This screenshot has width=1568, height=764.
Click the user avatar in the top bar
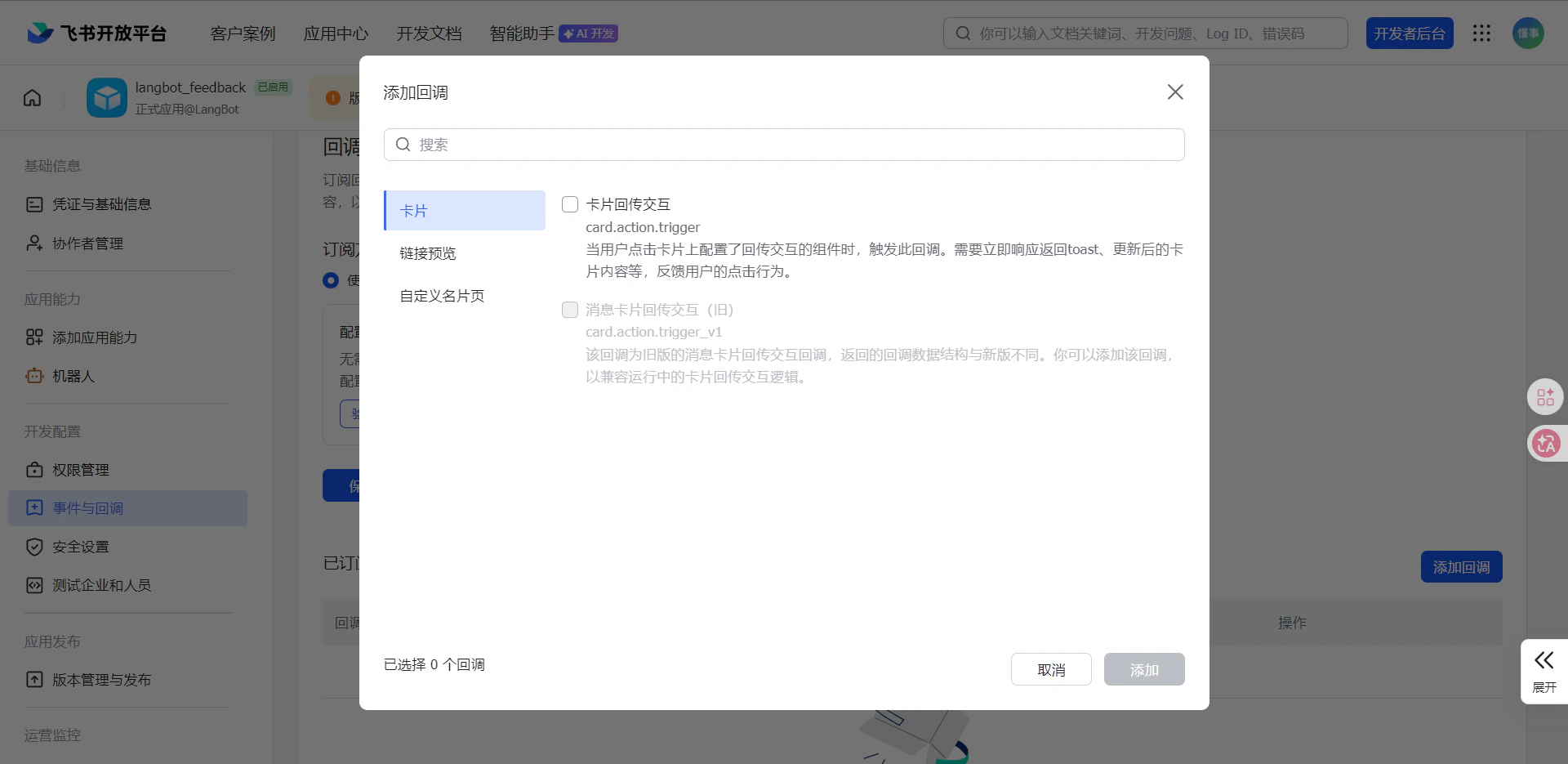click(1528, 33)
